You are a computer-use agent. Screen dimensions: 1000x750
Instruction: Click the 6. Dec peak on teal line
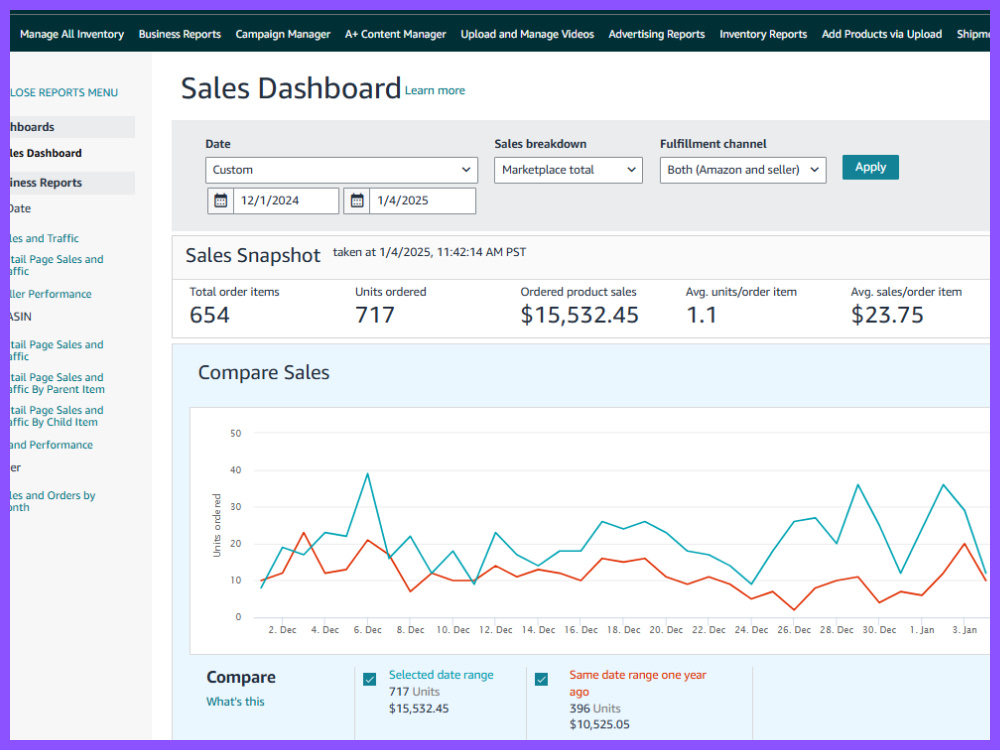[367, 474]
